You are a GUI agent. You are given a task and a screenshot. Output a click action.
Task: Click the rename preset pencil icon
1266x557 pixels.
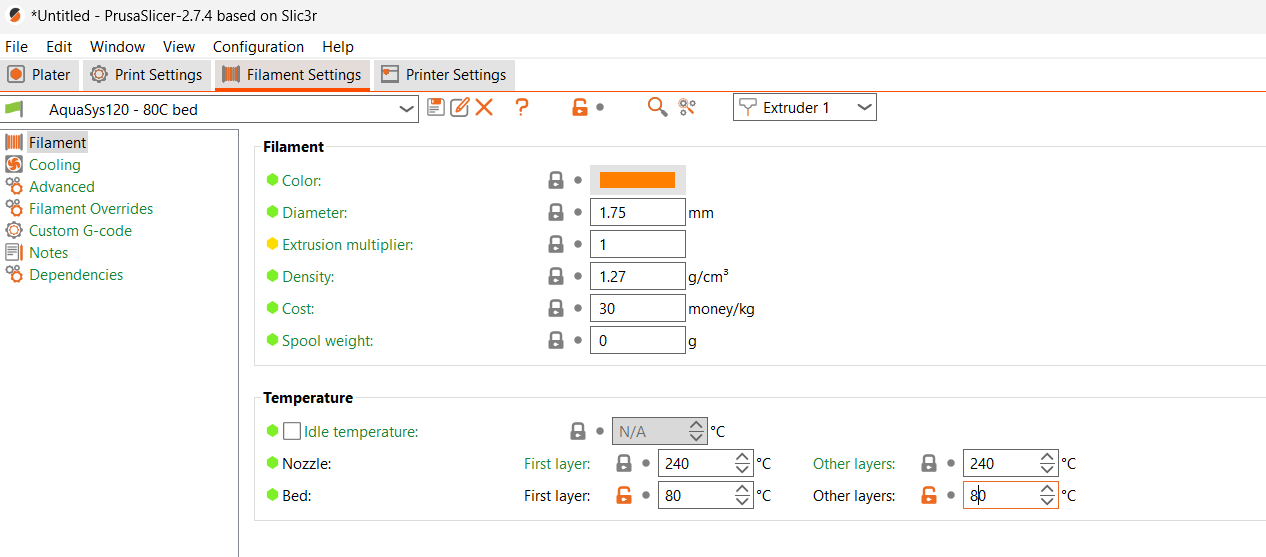460,107
